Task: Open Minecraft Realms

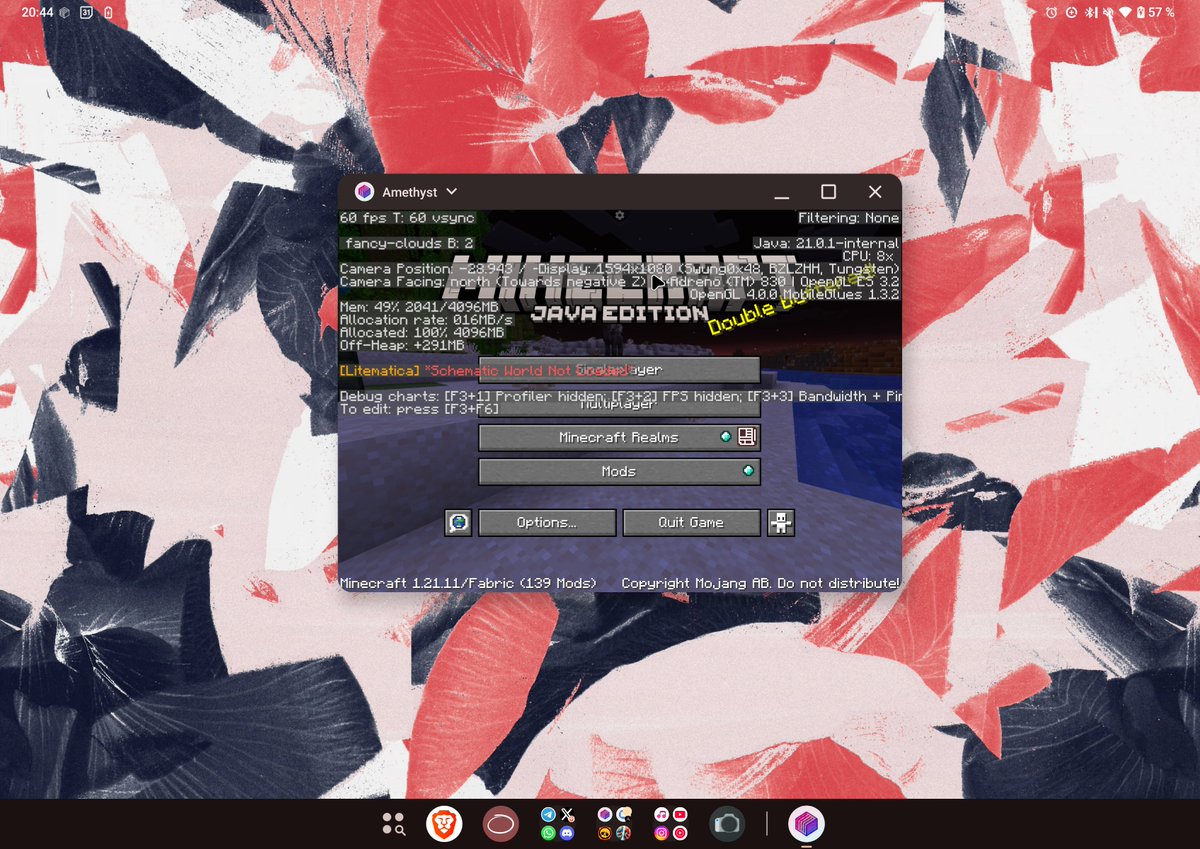Action: click(x=619, y=437)
